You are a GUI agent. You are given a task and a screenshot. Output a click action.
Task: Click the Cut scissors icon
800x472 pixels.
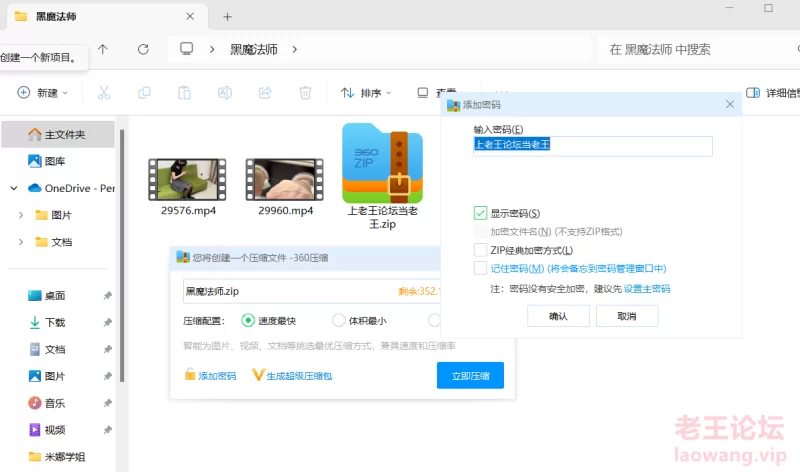click(x=104, y=93)
